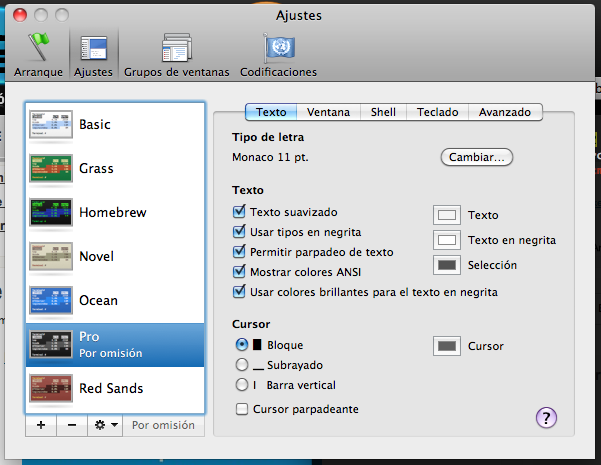601x465 pixels.
Task: Select the Homebrew profile thumbnail
Action: (50, 212)
